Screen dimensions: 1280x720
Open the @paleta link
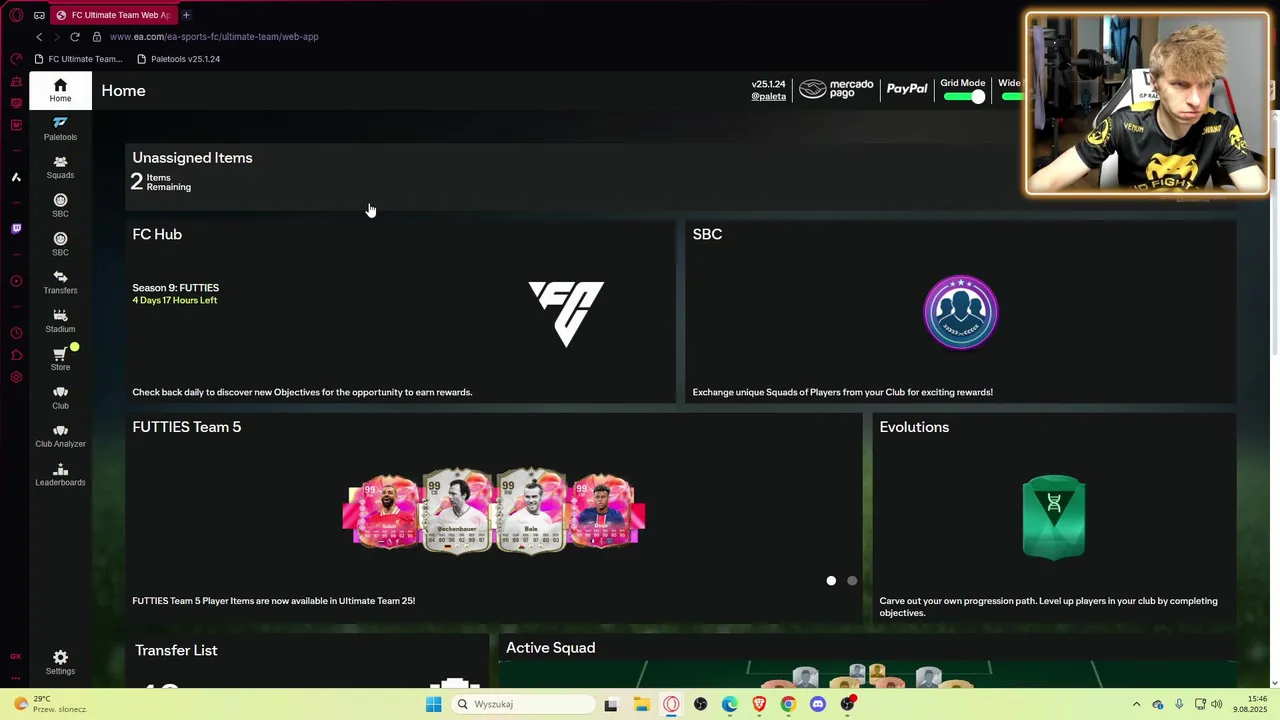click(x=768, y=97)
